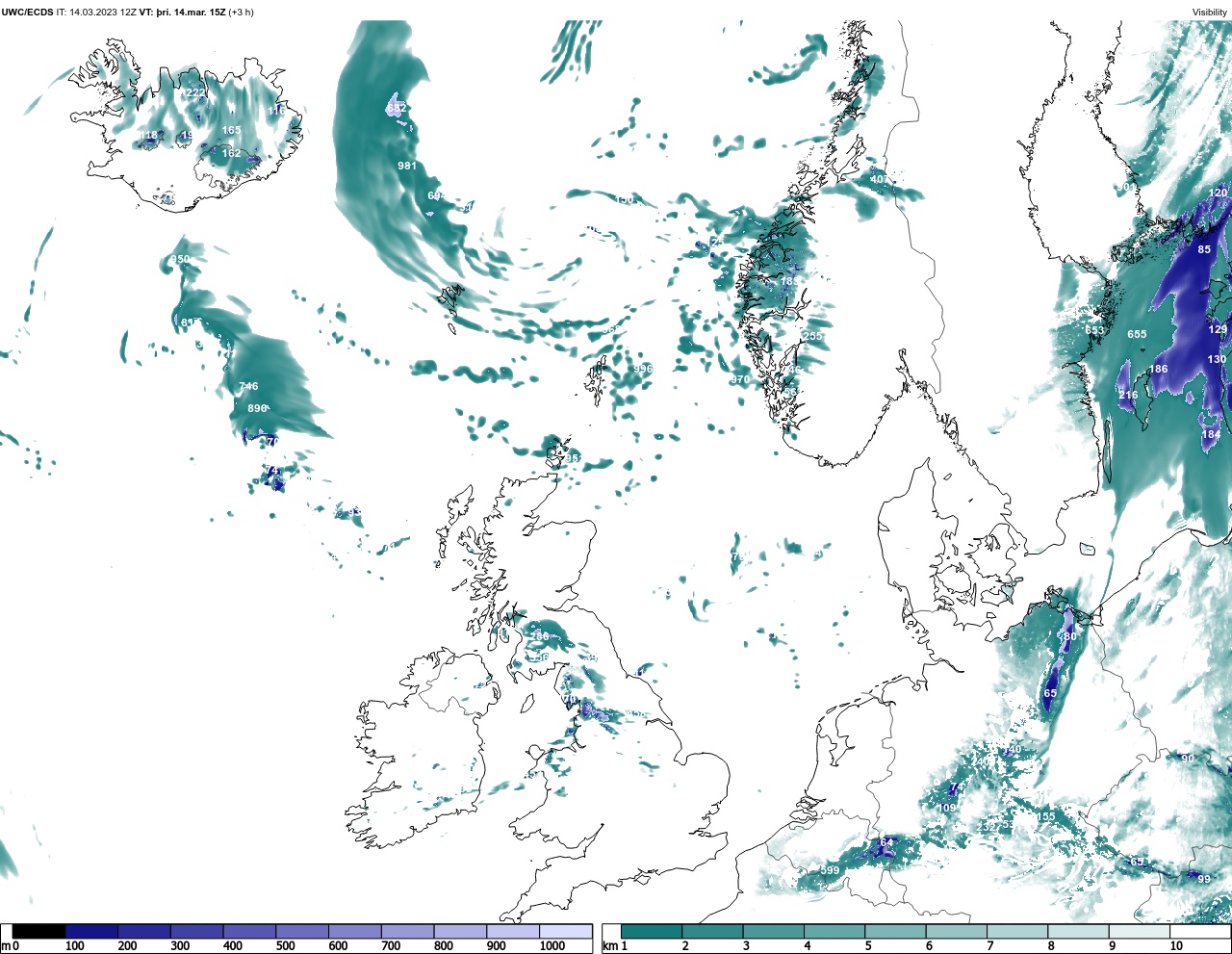This screenshot has height=954, width=1232.
Task: Click the '80' visibility value over Germany
Action: tap(1069, 636)
